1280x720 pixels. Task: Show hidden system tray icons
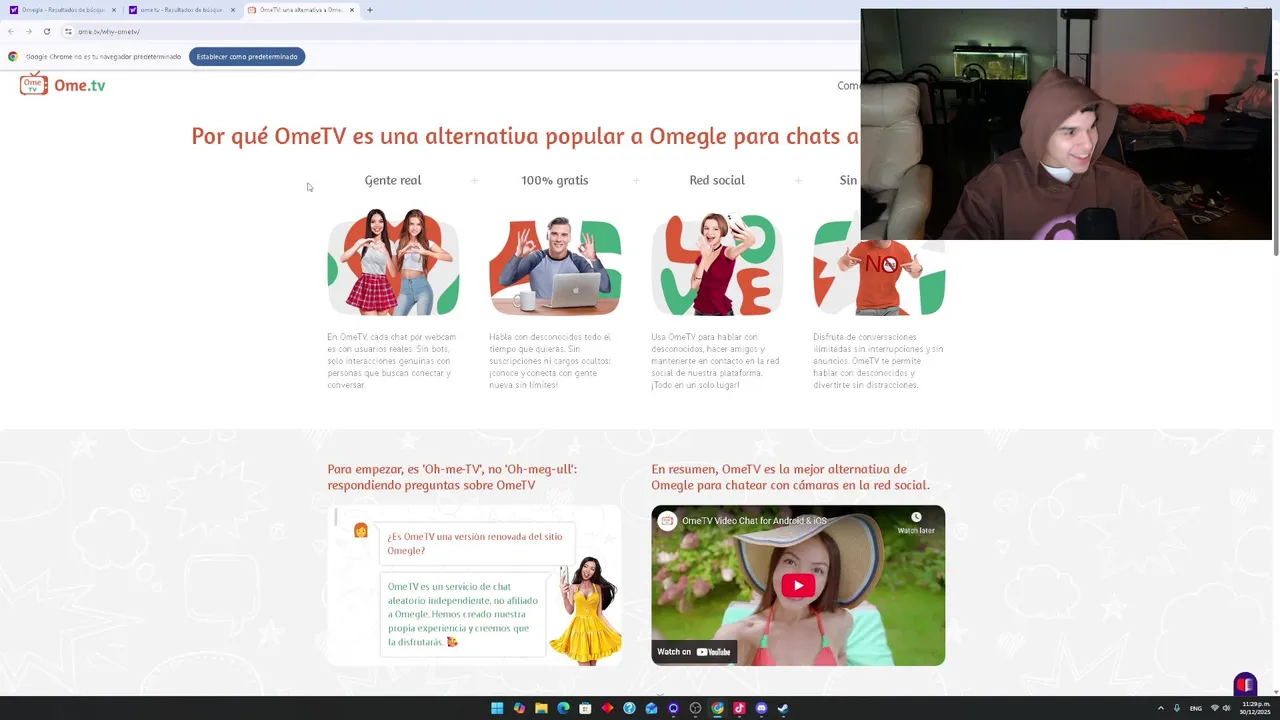click(x=1160, y=708)
